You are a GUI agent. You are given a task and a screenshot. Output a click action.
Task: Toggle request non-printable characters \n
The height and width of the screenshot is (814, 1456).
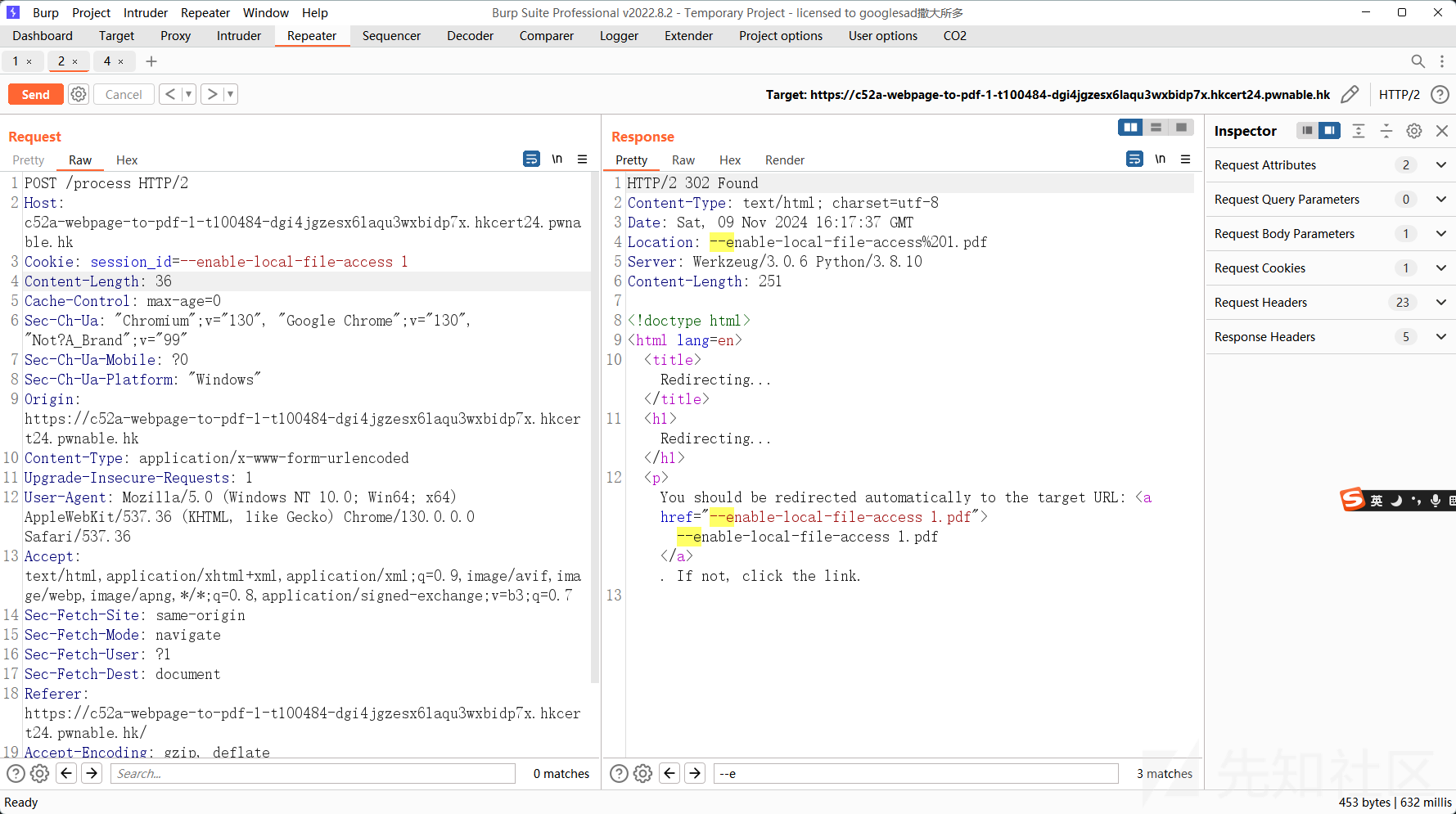[x=557, y=159]
